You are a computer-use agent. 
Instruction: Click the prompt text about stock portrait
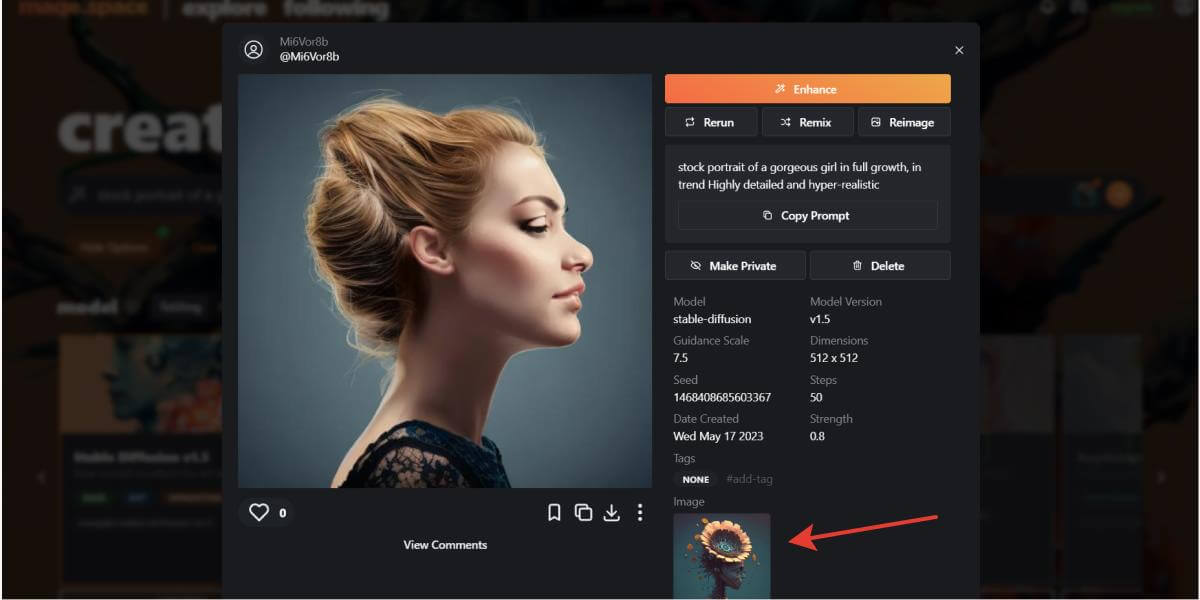[800, 176]
